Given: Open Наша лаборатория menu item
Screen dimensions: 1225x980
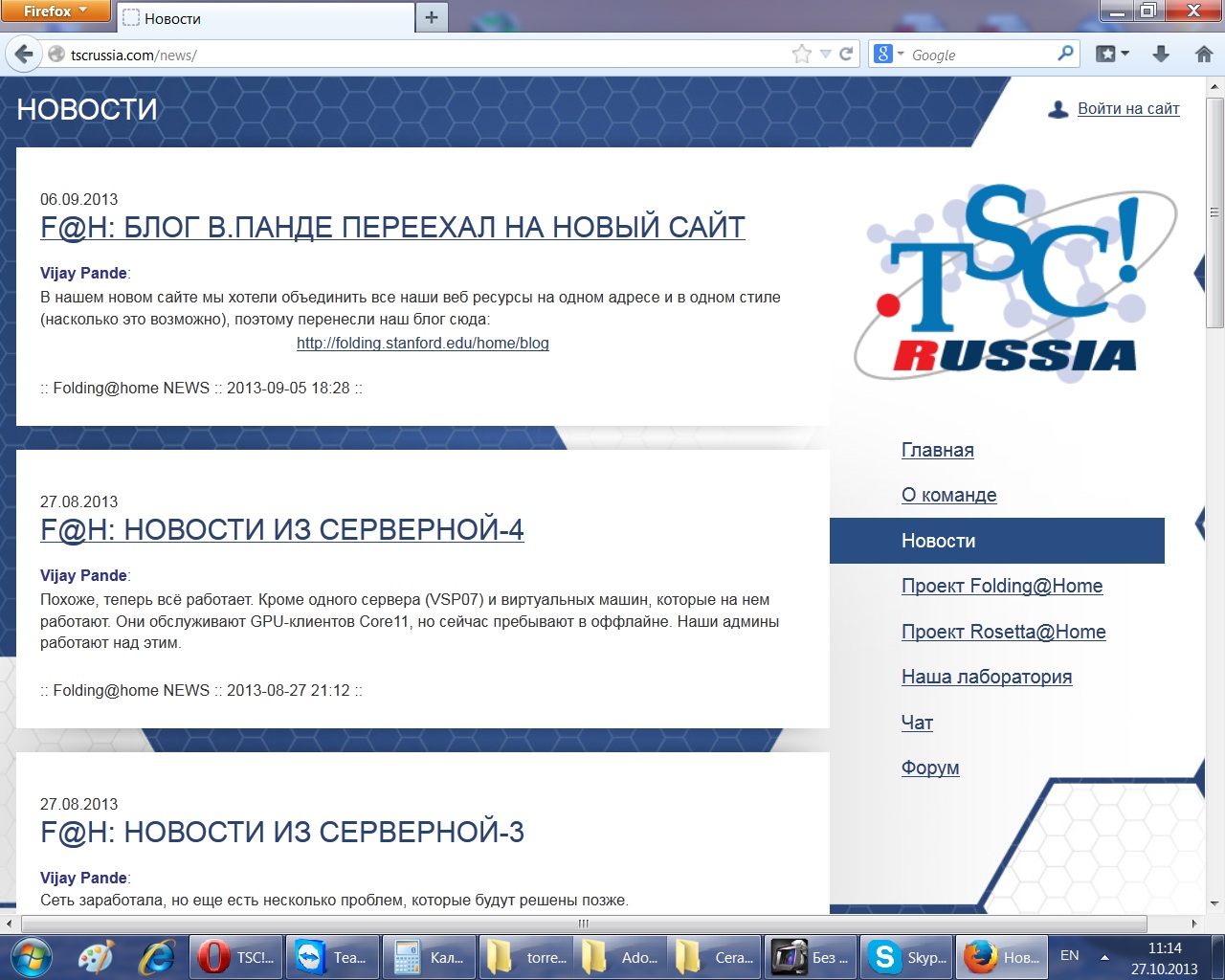Looking at the screenshot, I should (x=987, y=677).
